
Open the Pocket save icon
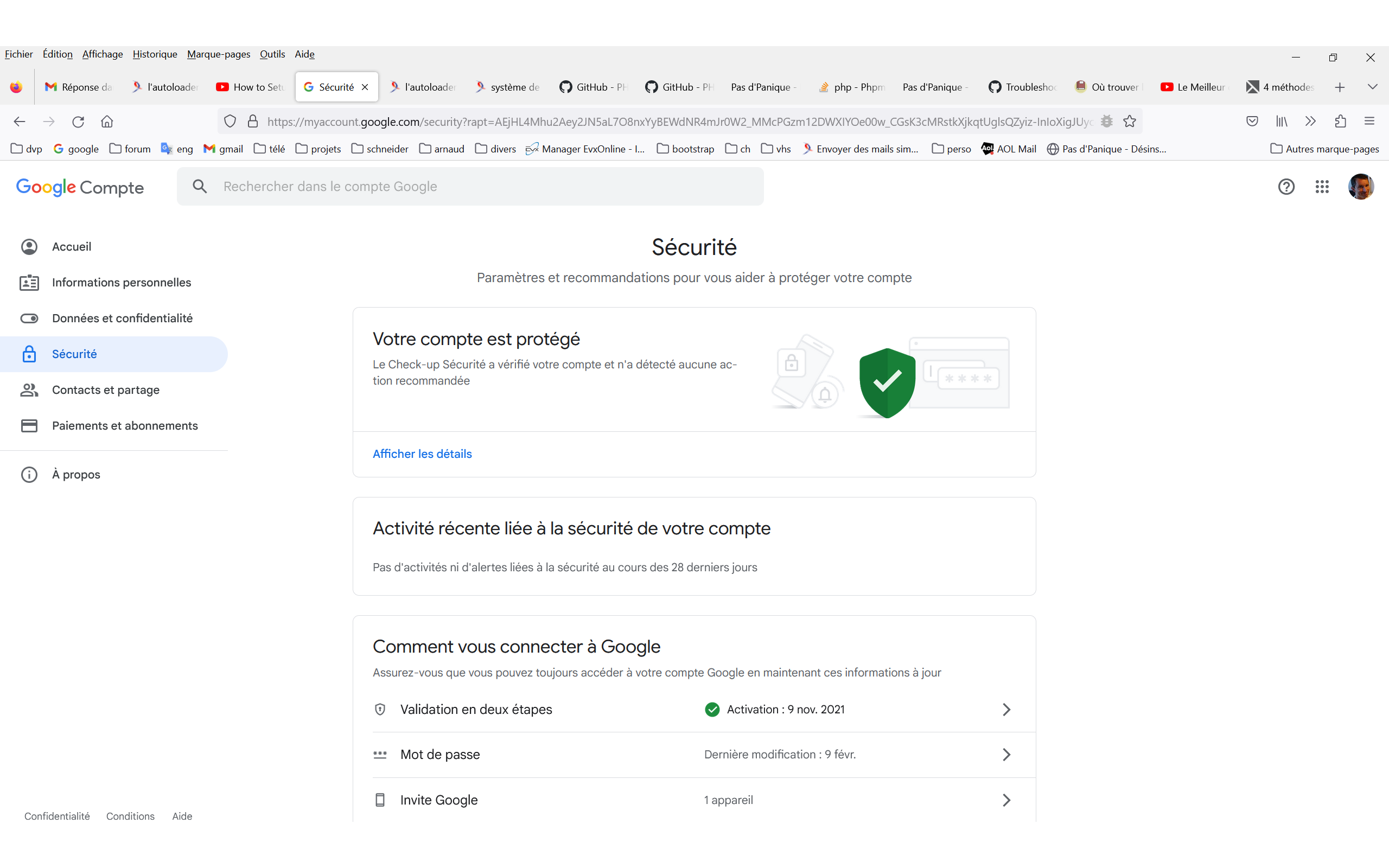tap(1252, 122)
